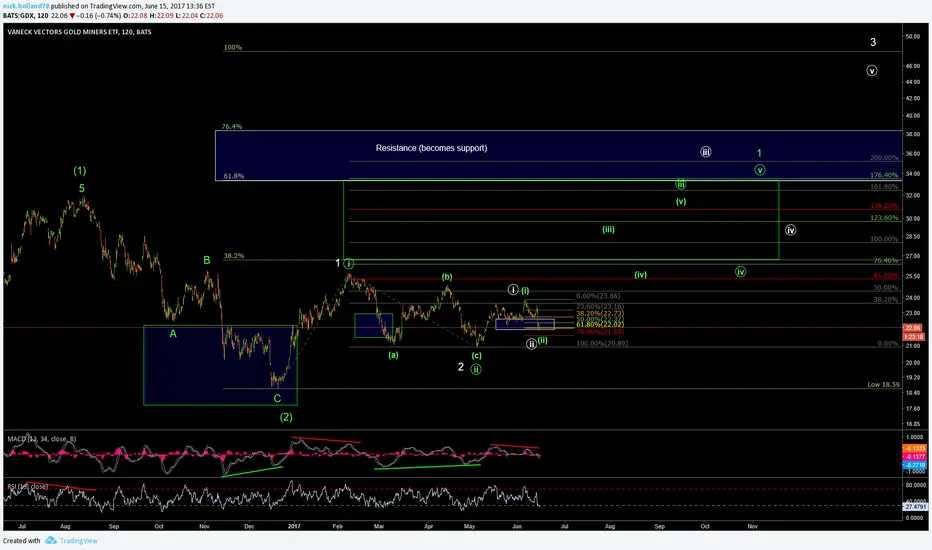Click the white wave label "2"
This screenshot has height=550, width=932.
[461, 367]
